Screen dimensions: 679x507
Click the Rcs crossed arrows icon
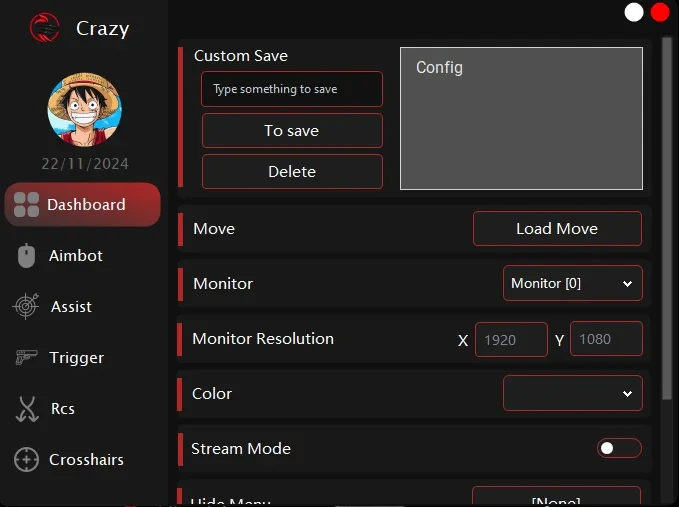point(27,409)
